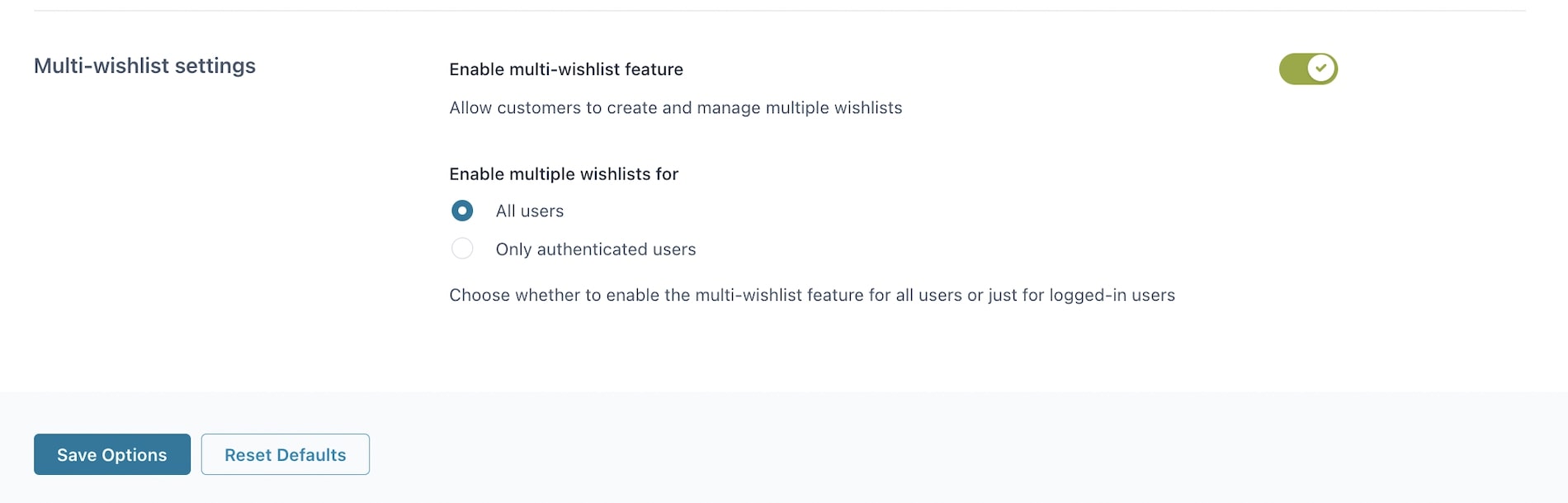Image resolution: width=1568 pixels, height=503 pixels.
Task: Click the empty circle beside Only authenticated users
Action: (x=462, y=249)
